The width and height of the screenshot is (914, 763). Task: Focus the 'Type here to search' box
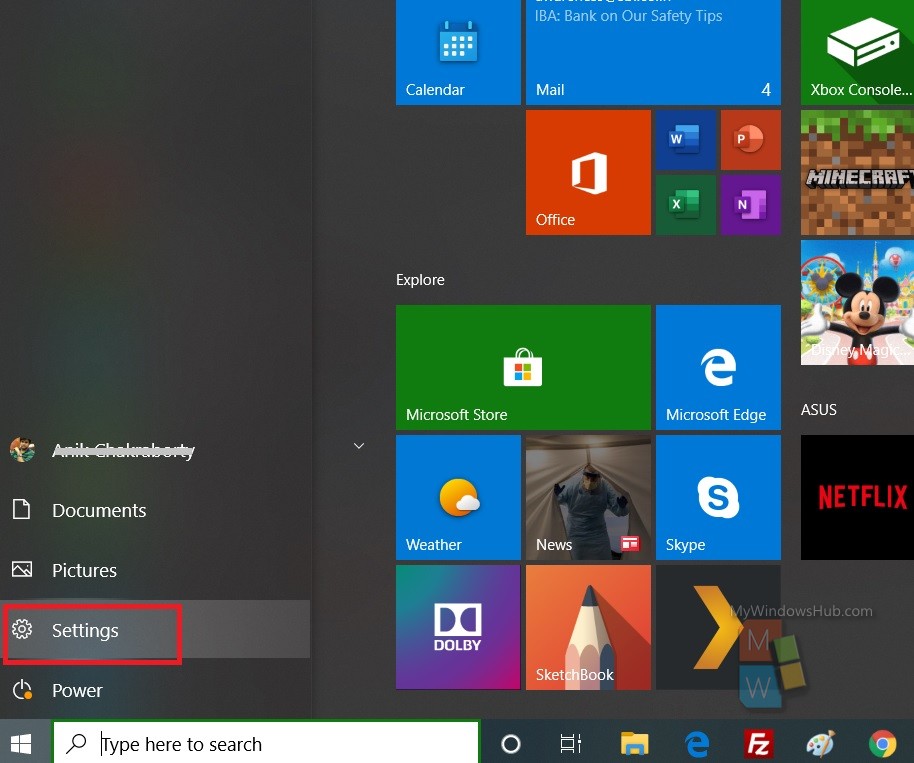266,743
